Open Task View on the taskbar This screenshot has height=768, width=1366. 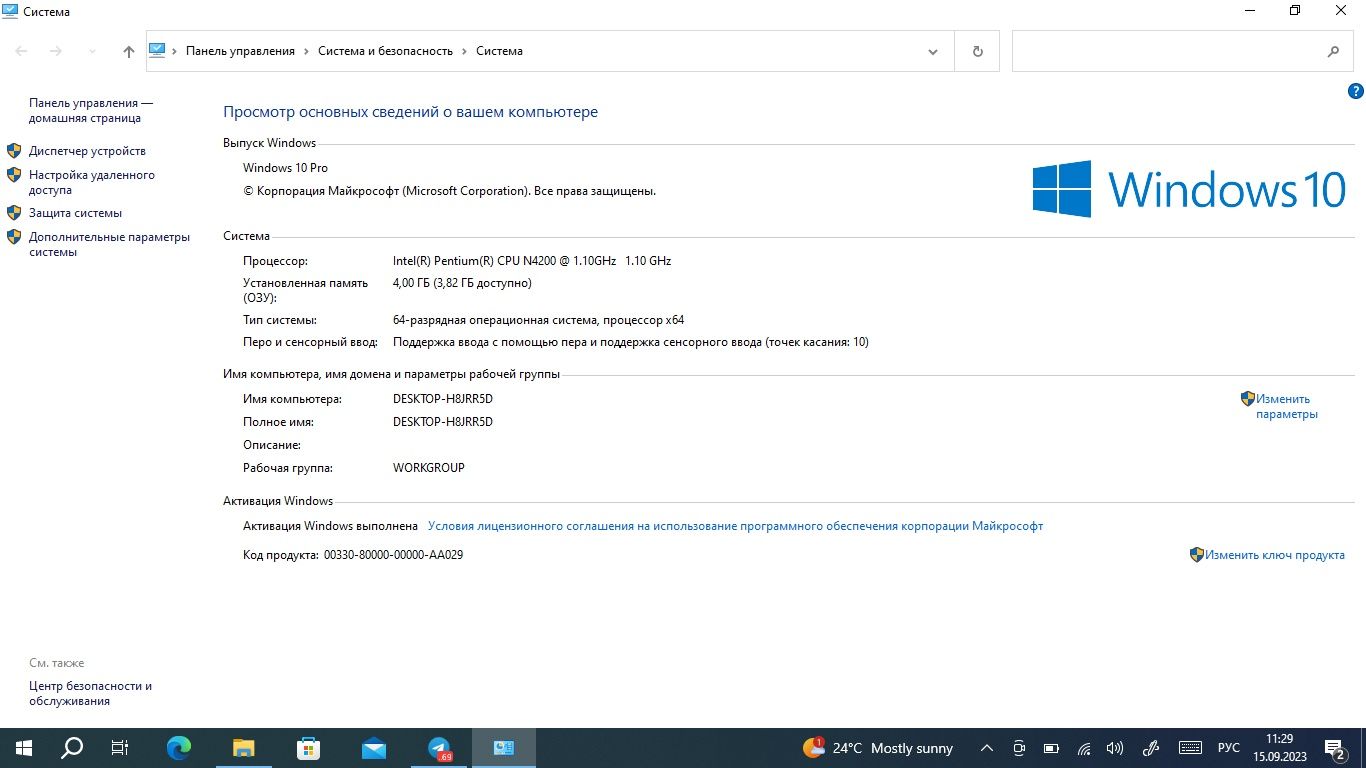120,748
